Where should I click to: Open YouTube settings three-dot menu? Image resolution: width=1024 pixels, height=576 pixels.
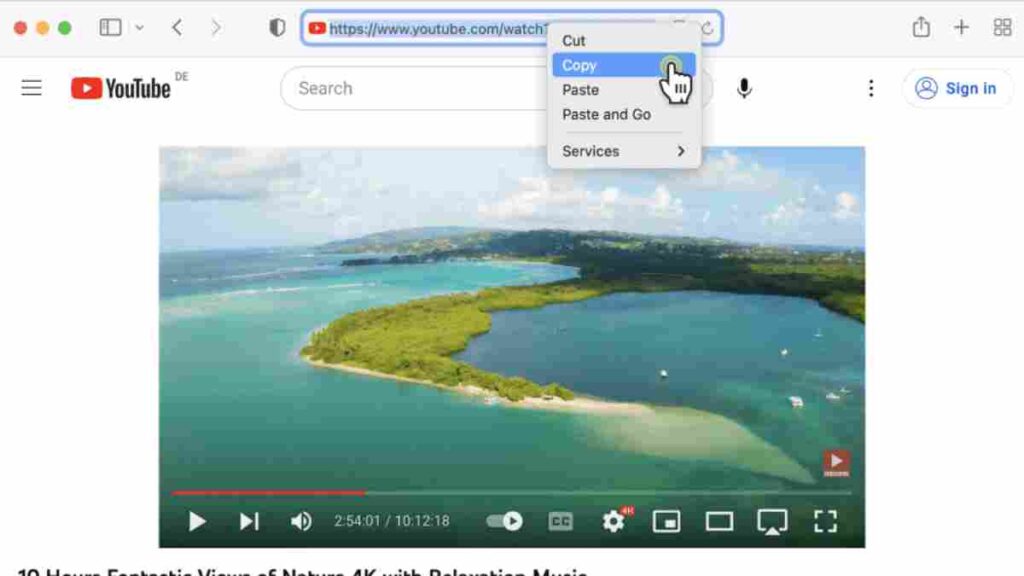[871, 88]
